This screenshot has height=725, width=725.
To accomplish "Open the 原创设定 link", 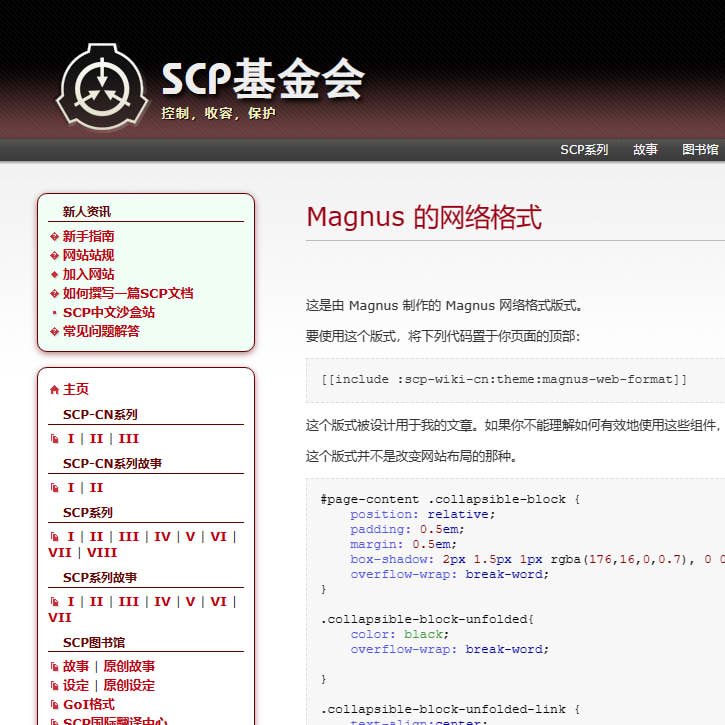I will [x=129, y=685].
